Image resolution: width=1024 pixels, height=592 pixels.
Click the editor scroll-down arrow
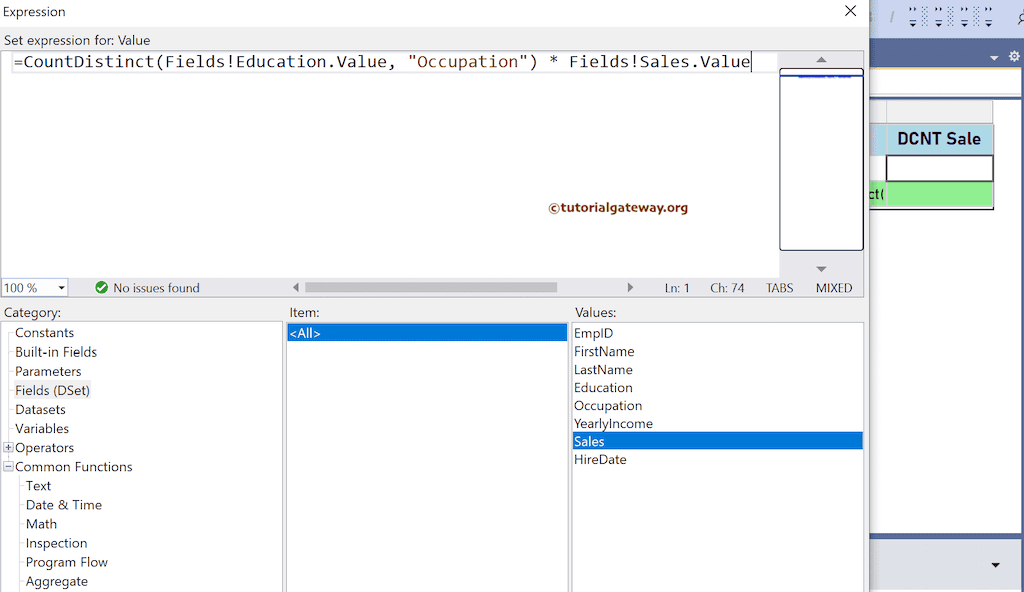(x=821, y=268)
